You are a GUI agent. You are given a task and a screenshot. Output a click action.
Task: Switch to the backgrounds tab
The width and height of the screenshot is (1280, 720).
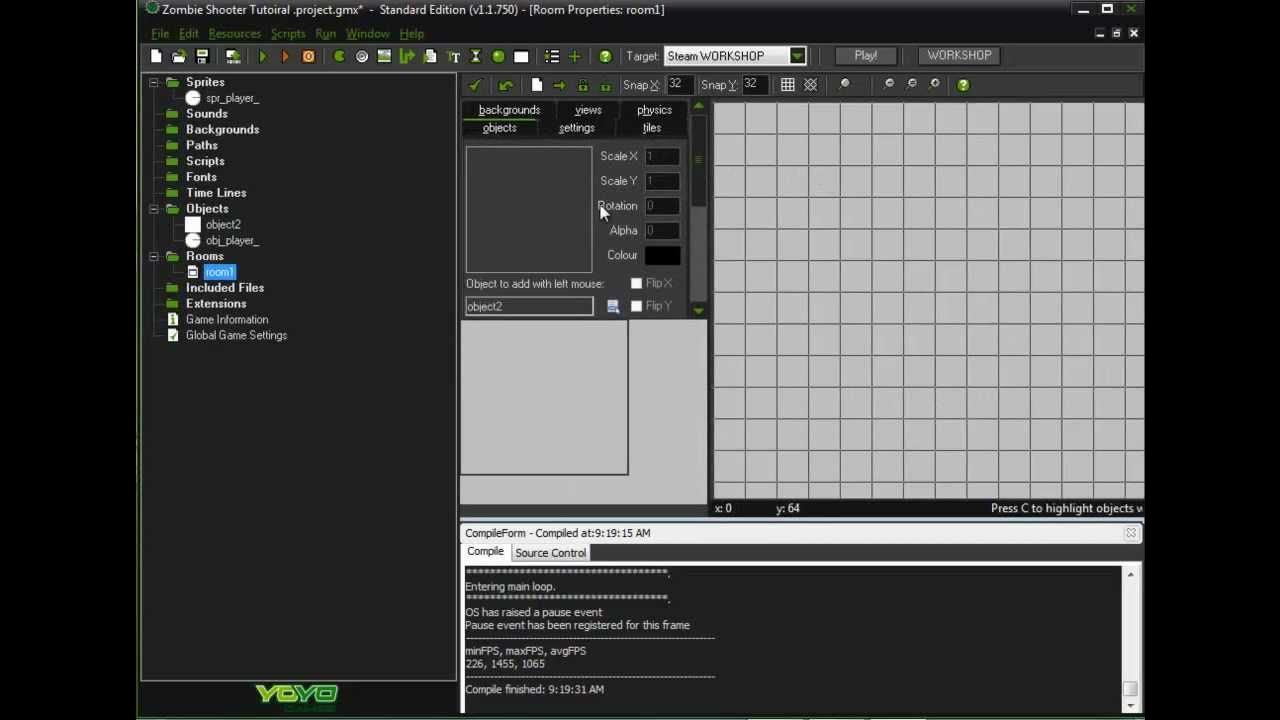click(509, 110)
